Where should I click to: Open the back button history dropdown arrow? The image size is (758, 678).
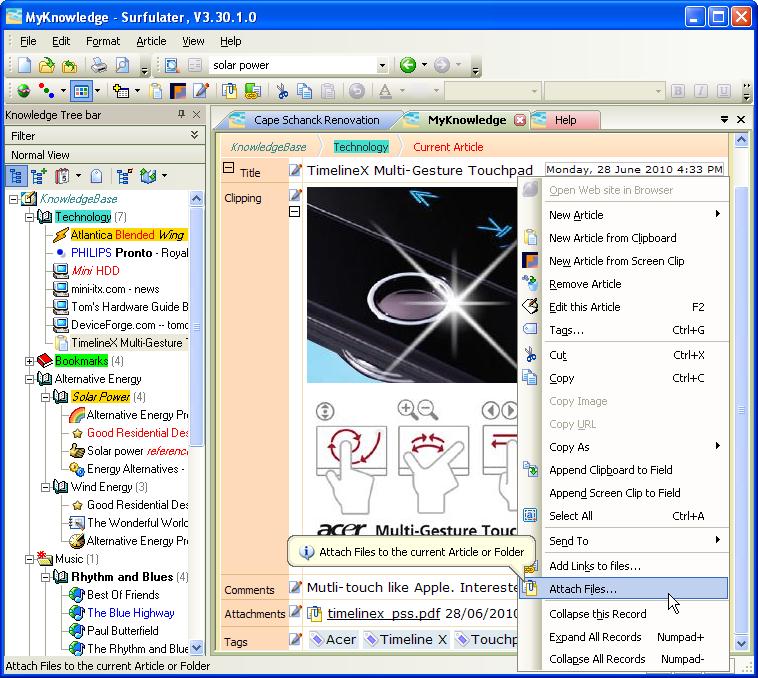[x=424, y=65]
